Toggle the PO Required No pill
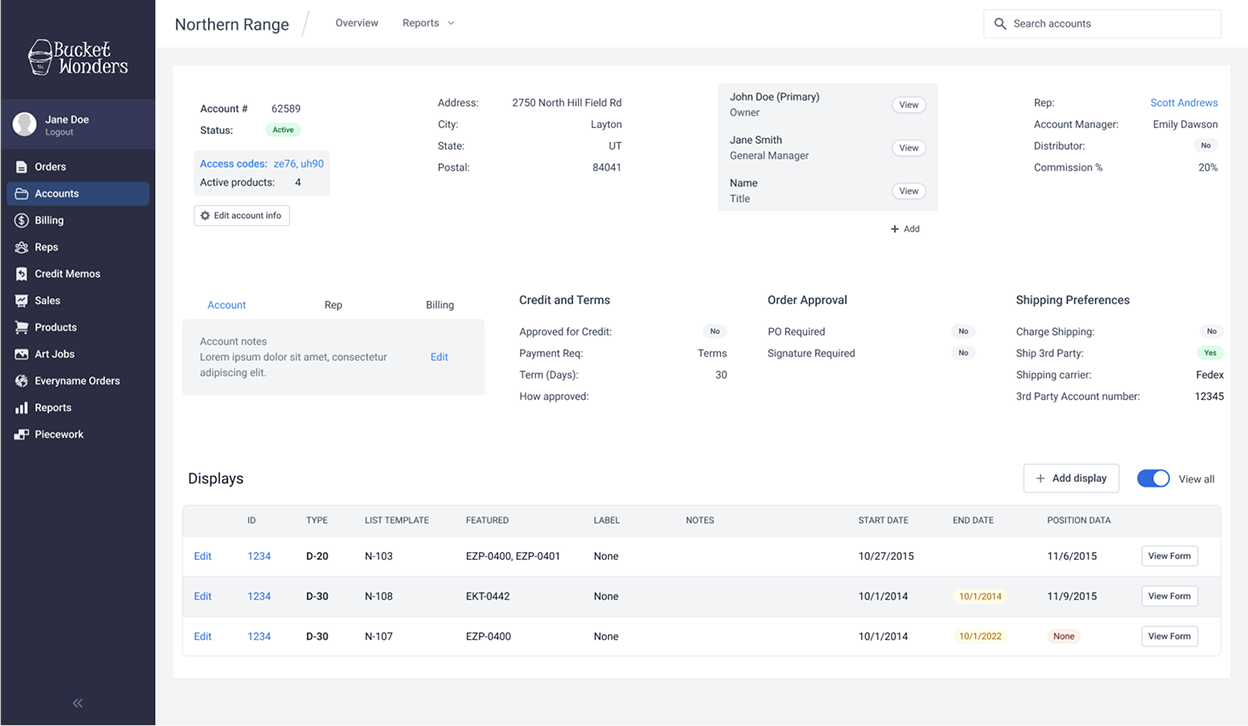Screen dimensions: 1248x726 pos(963,332)
